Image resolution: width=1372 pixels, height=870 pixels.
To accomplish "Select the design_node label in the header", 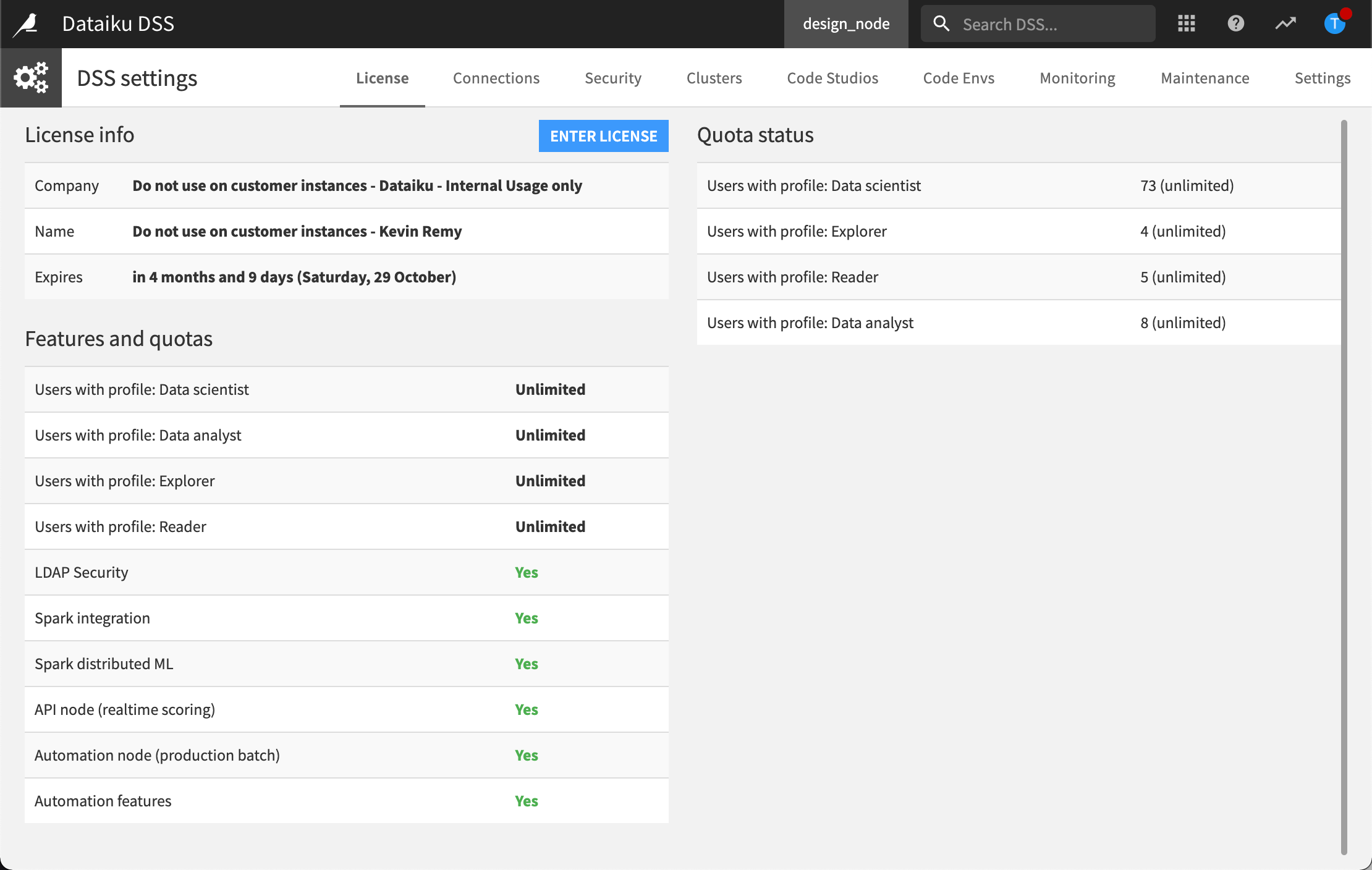I will tap(846, 24).
